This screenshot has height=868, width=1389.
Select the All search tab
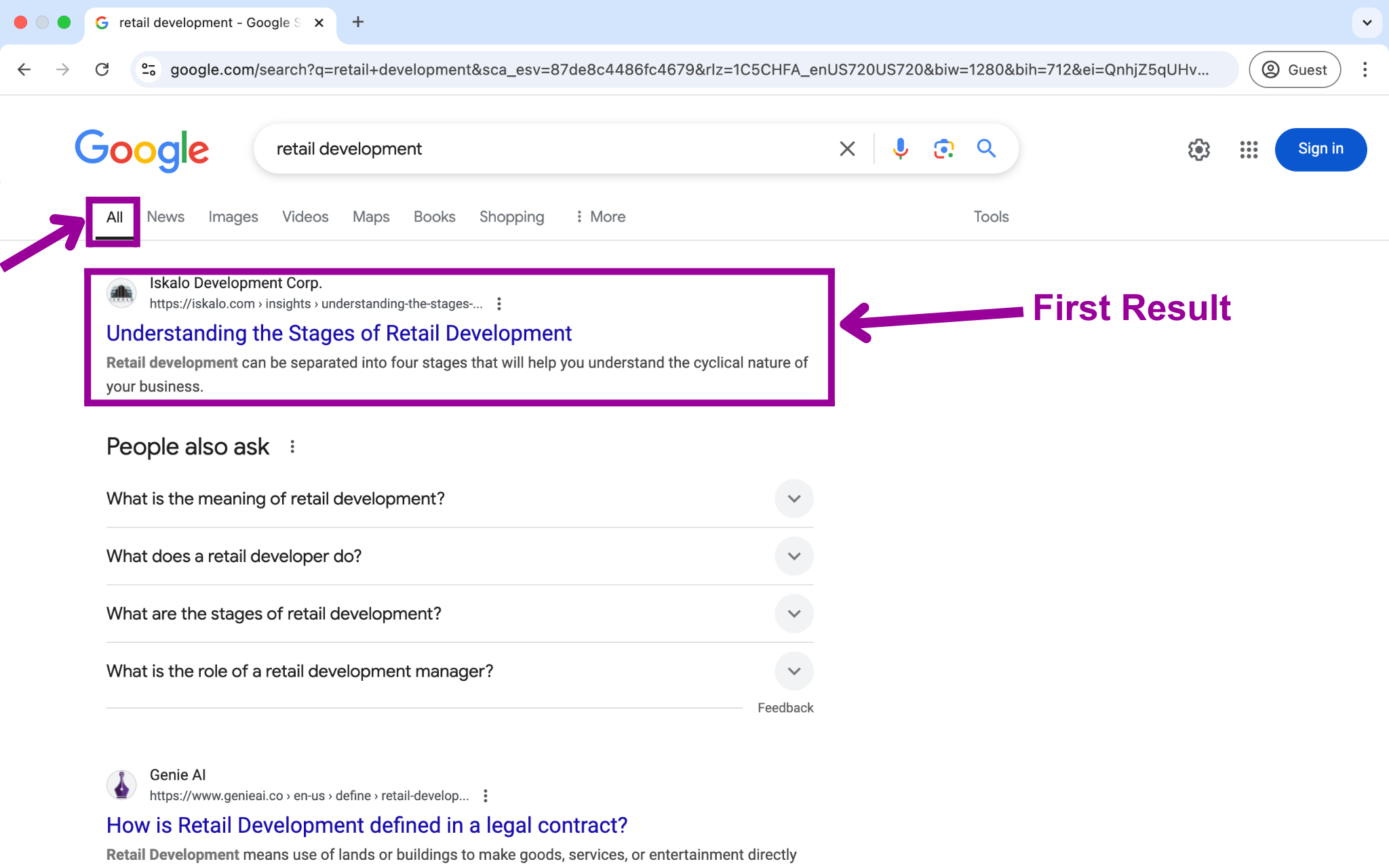coord(114,217)
